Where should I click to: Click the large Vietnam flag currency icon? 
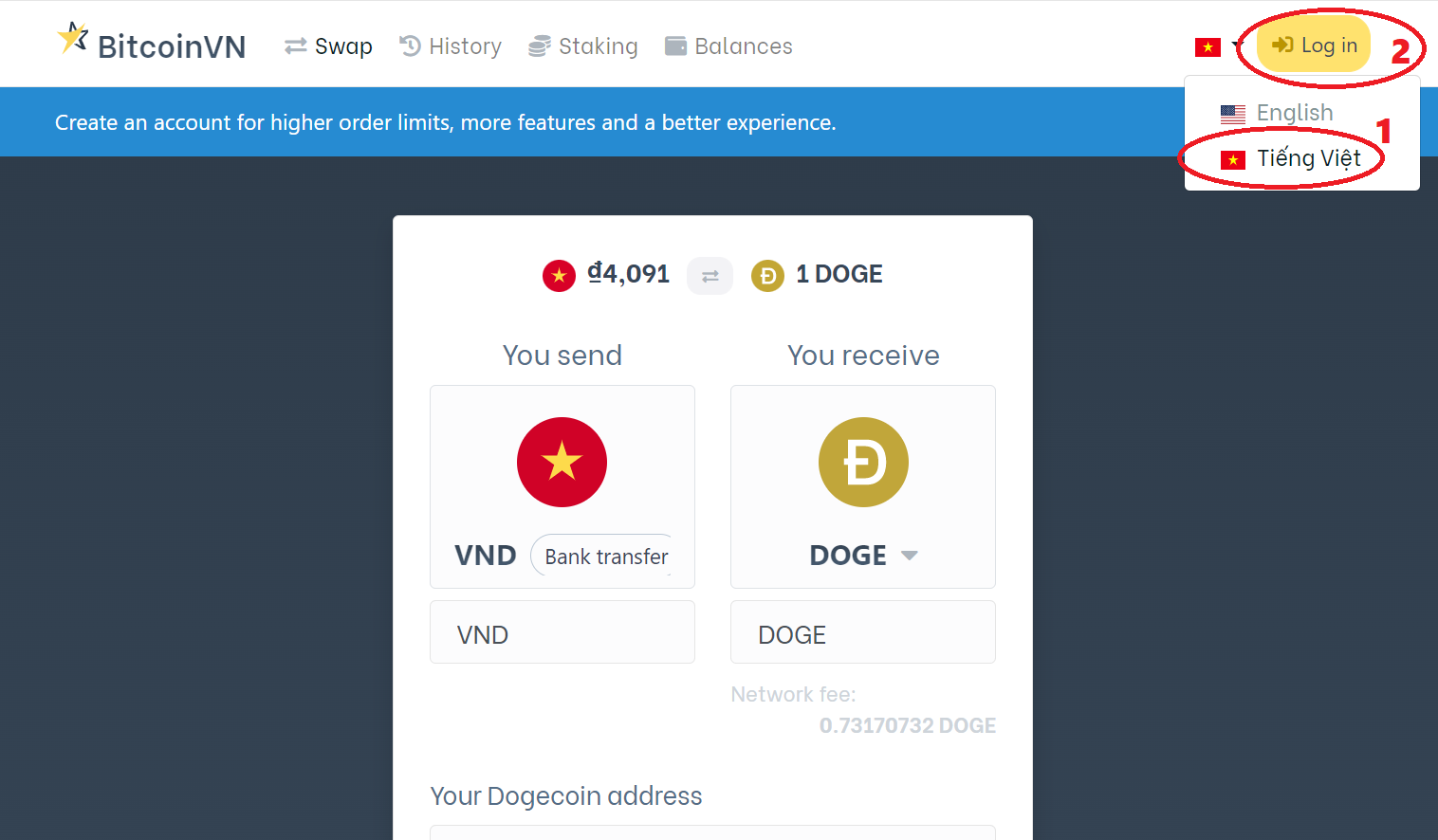coord(562,462)
